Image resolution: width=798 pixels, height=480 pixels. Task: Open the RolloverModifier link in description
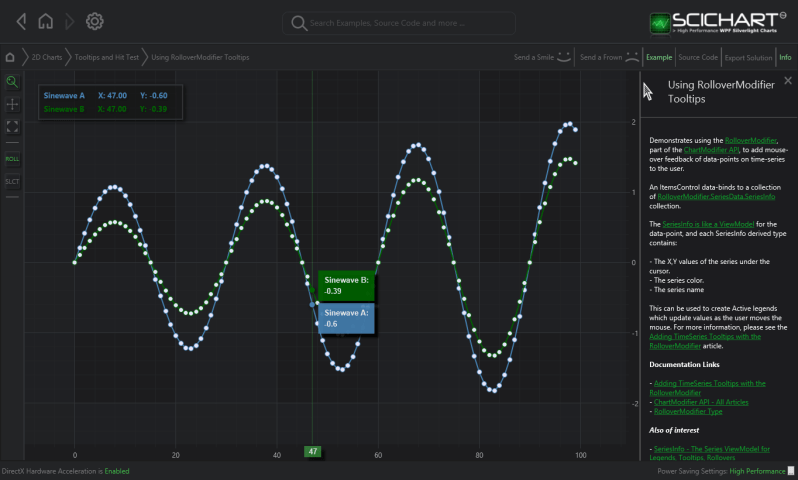(751, 140)
